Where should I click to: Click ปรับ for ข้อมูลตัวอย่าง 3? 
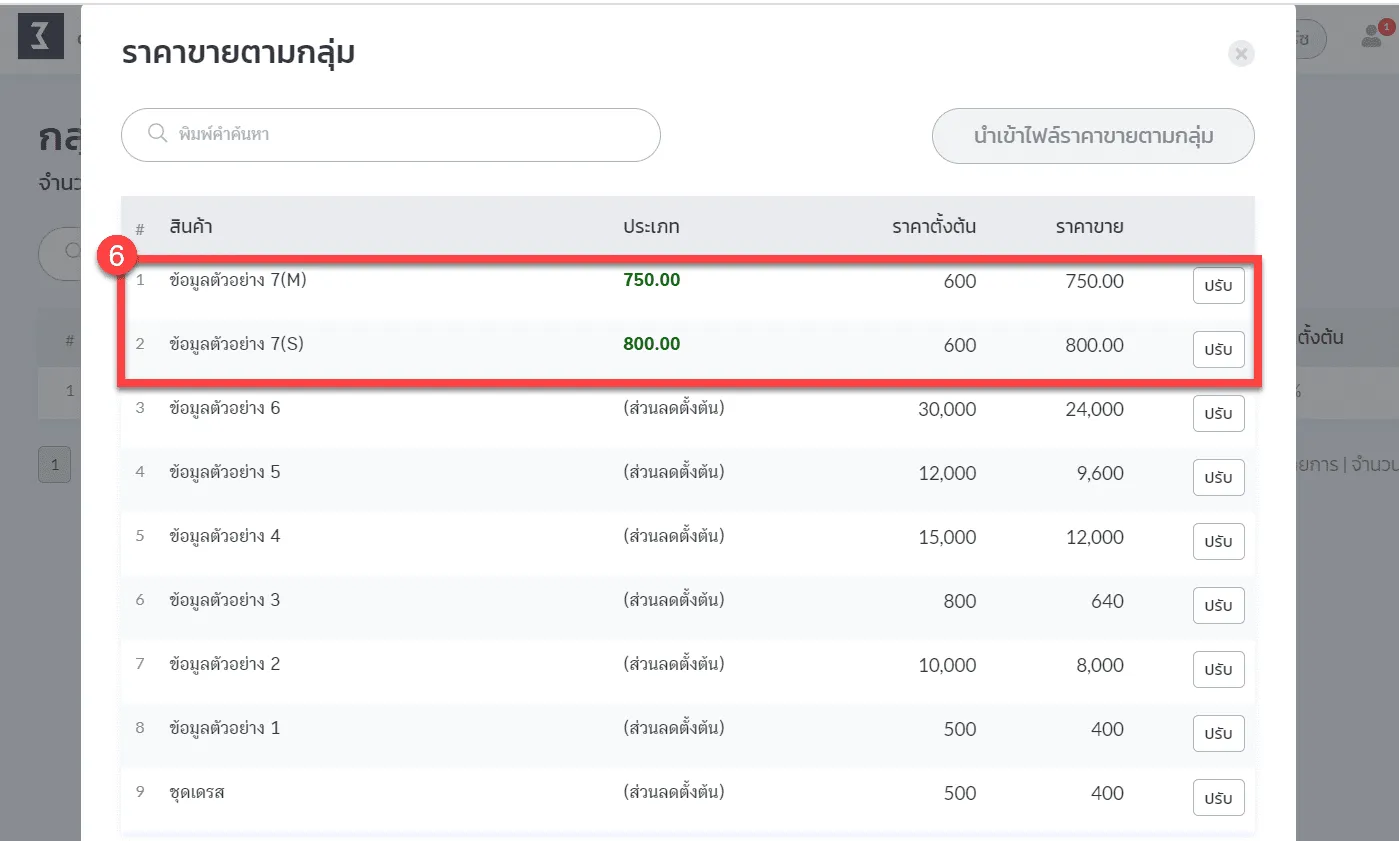1218,606
